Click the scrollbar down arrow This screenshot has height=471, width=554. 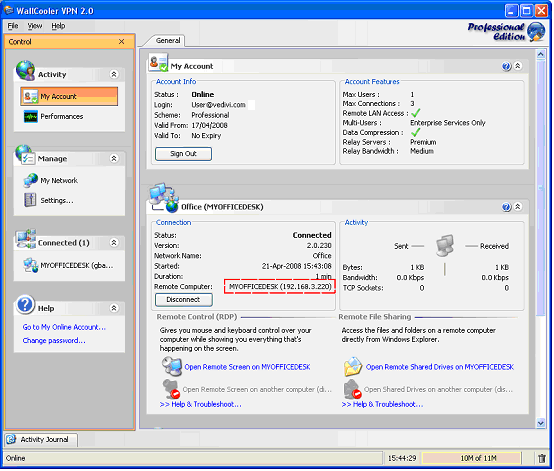click(541, 423)
